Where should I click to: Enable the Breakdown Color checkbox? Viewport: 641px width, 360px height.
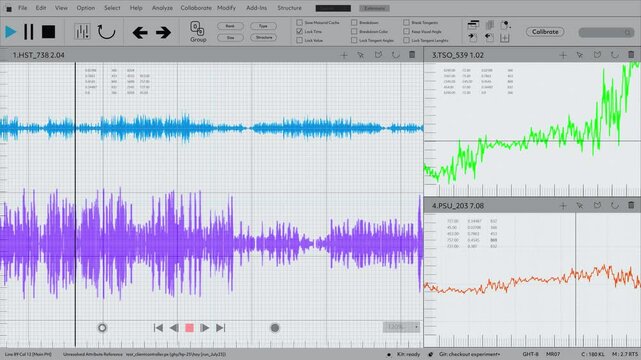[x=354, y=31]
